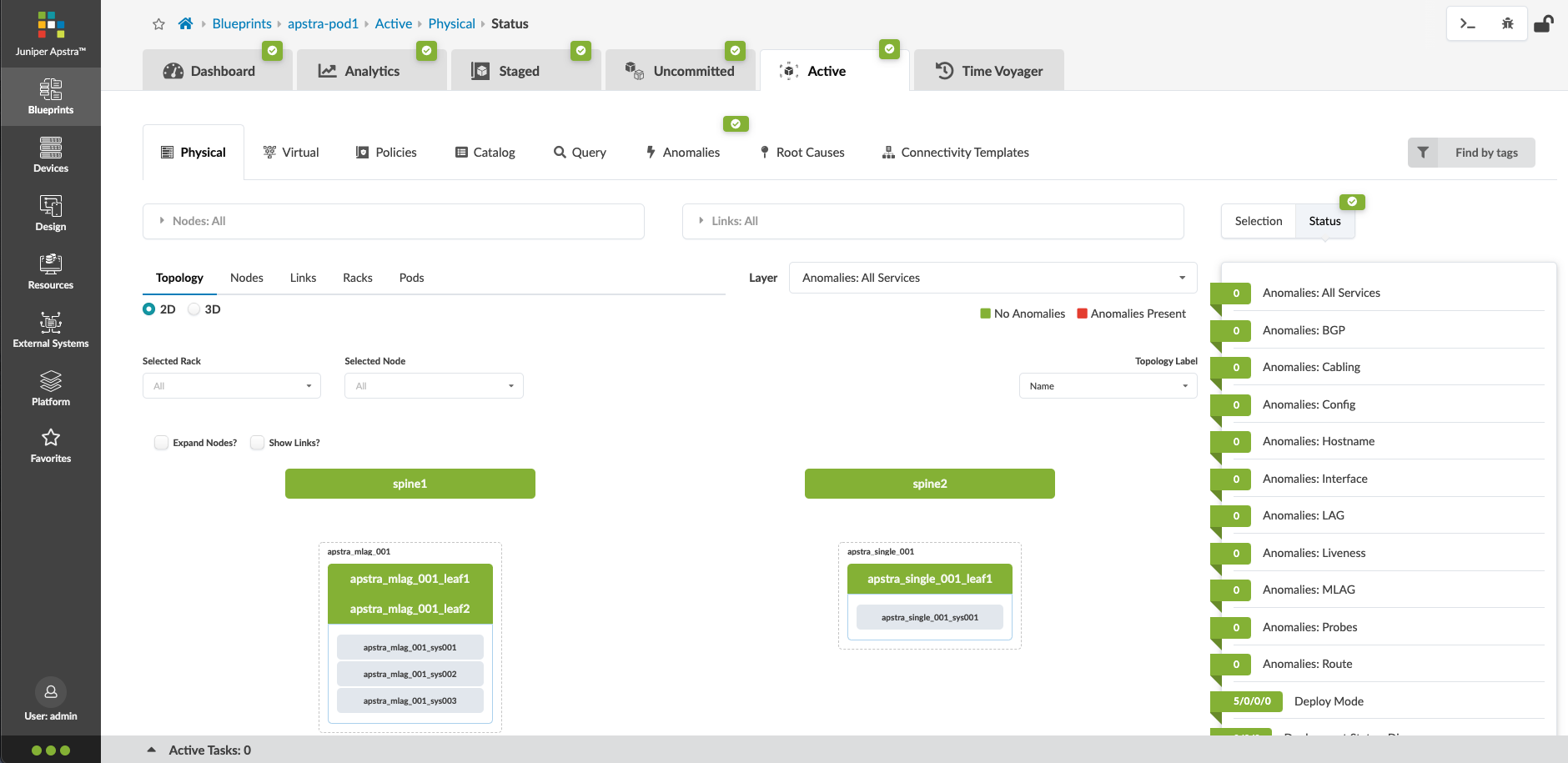Open the Selected Rack dropdown

[x=231, y=386]
